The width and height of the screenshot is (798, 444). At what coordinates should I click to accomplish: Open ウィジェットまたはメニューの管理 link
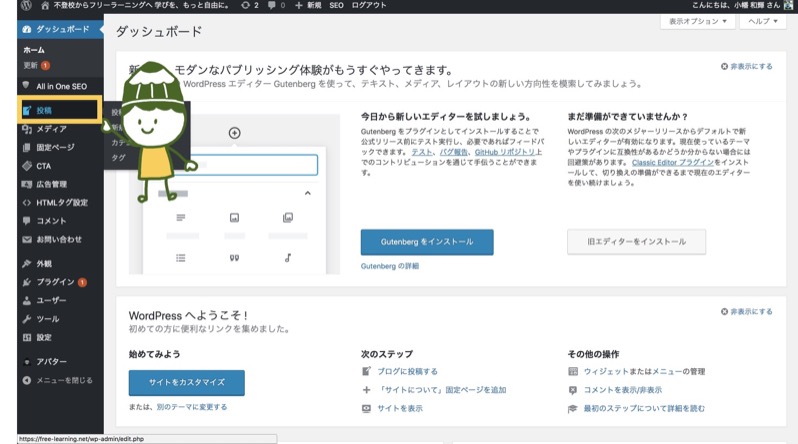coord(644,372)
